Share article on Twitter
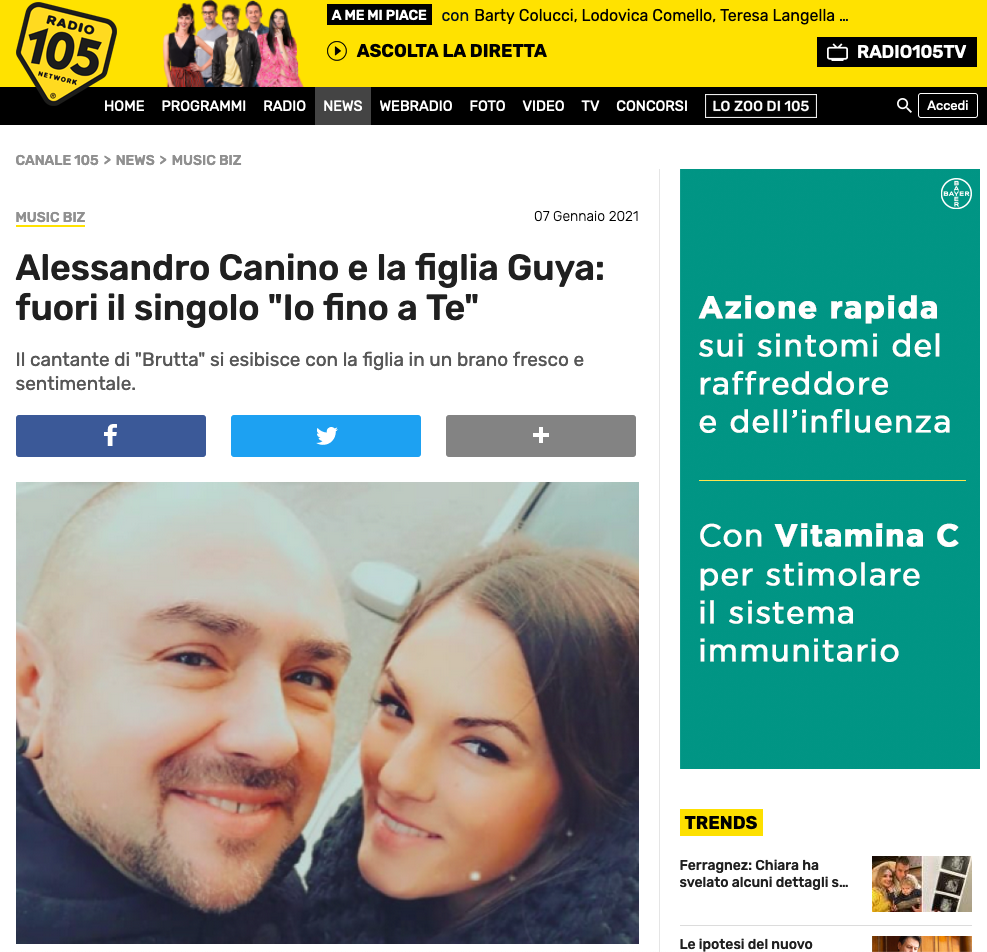Image resolution: width=987 pixels, height=952 pixels. [325, 436]
